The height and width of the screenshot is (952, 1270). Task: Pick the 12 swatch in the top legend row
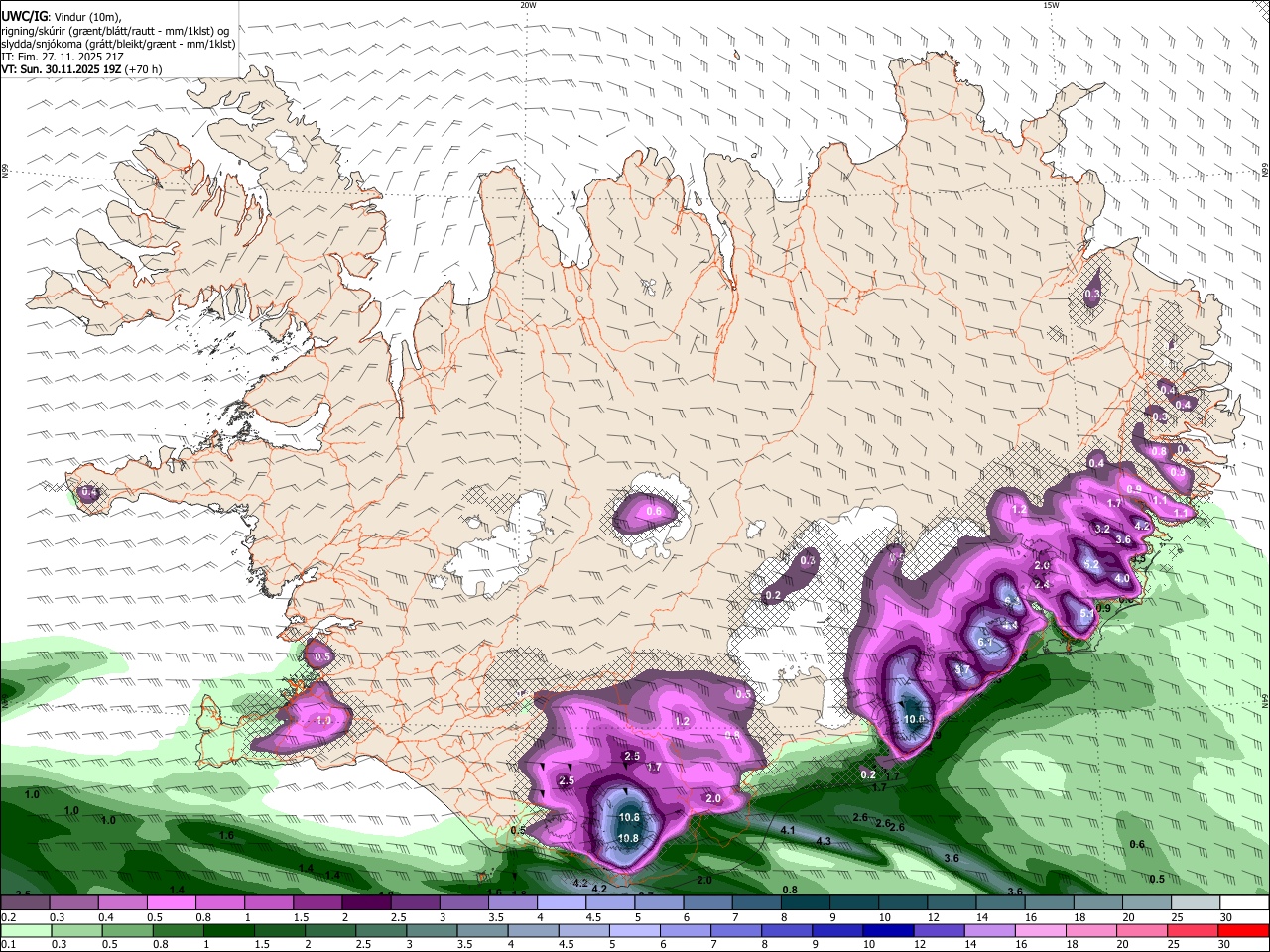click(952, 903)
